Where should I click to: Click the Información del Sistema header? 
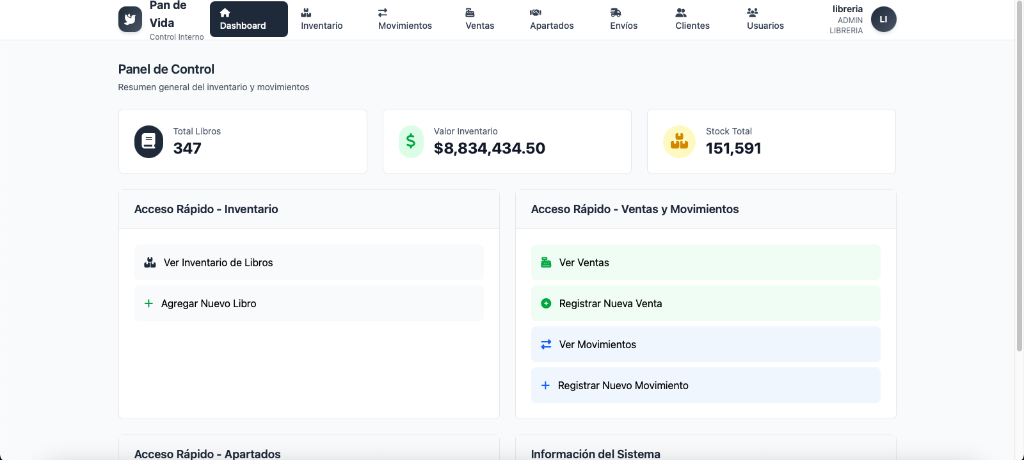point(596,453)
